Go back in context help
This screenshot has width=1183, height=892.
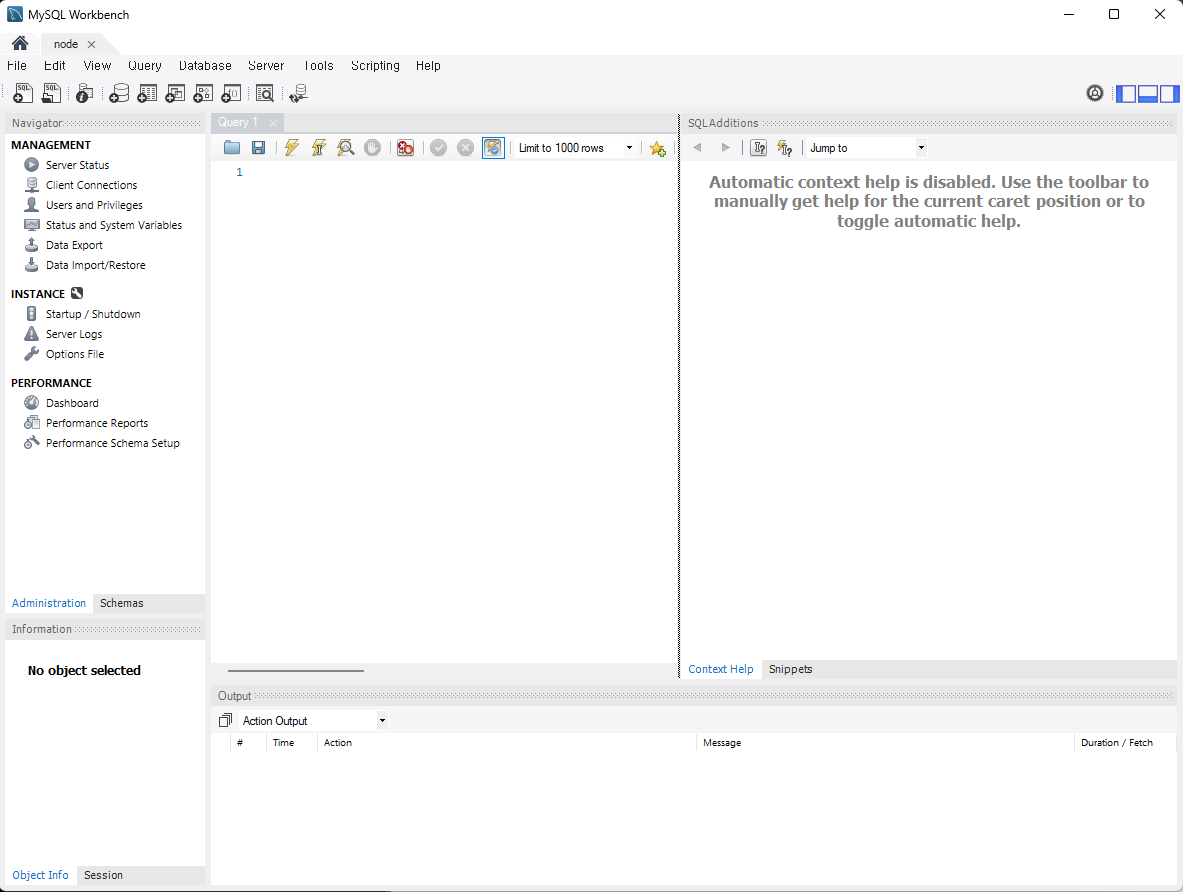click(x=697, y=148)
